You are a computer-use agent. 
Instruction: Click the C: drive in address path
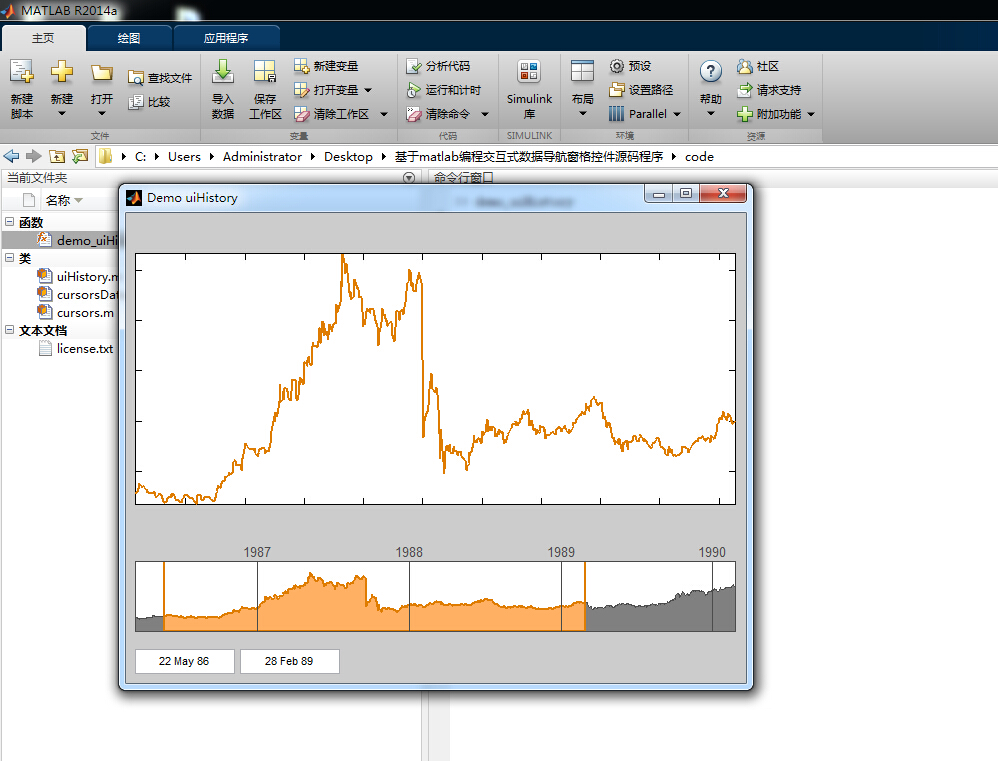coord(141,157)
